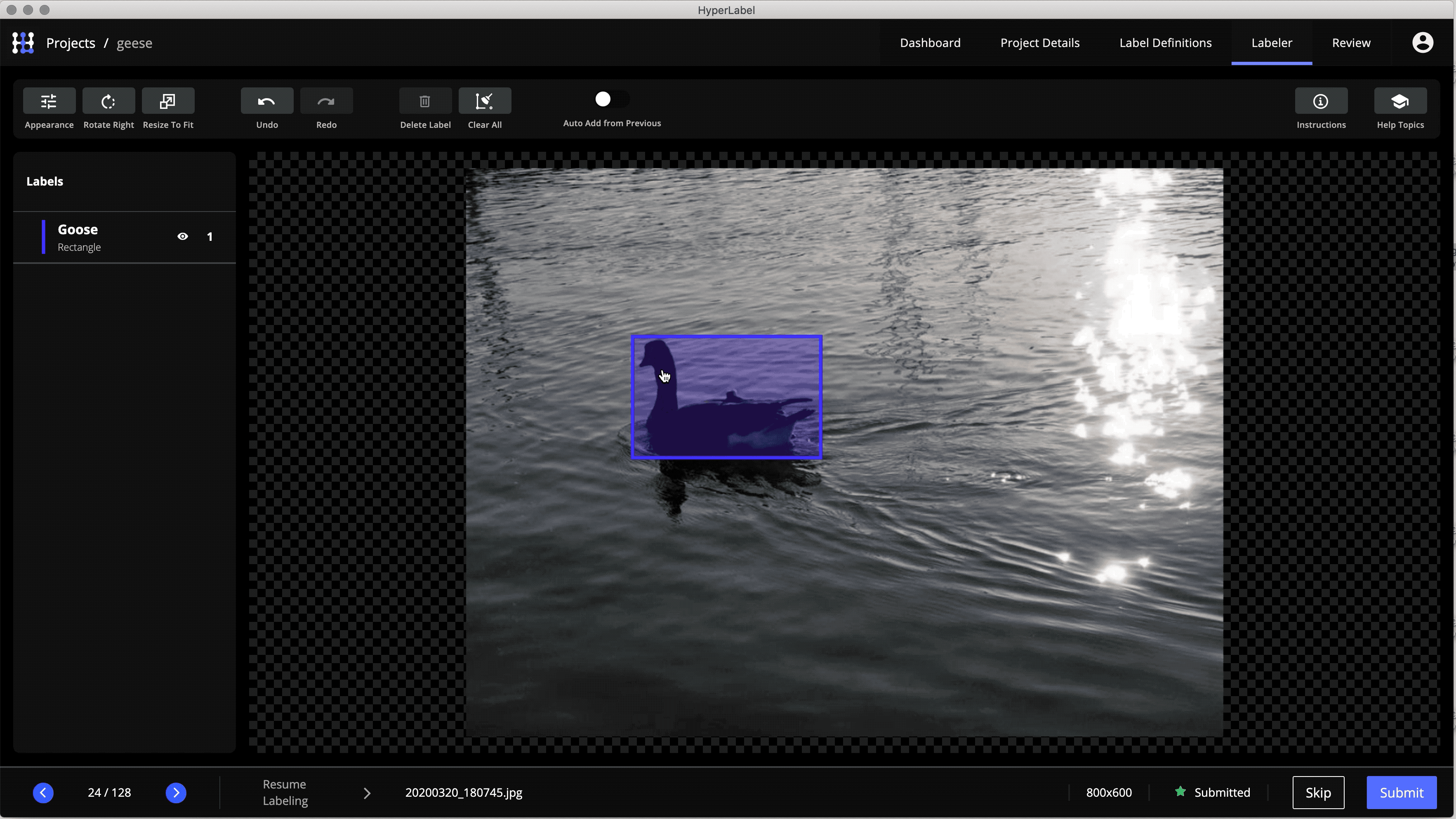Switch to the Review tab
The height and width of the screenshot is (819, 1456).
[1351, 43]
